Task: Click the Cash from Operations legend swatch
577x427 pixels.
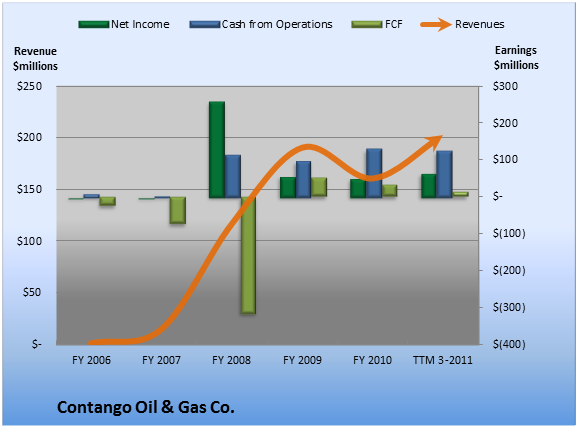Action: click(x=205, y=24)
